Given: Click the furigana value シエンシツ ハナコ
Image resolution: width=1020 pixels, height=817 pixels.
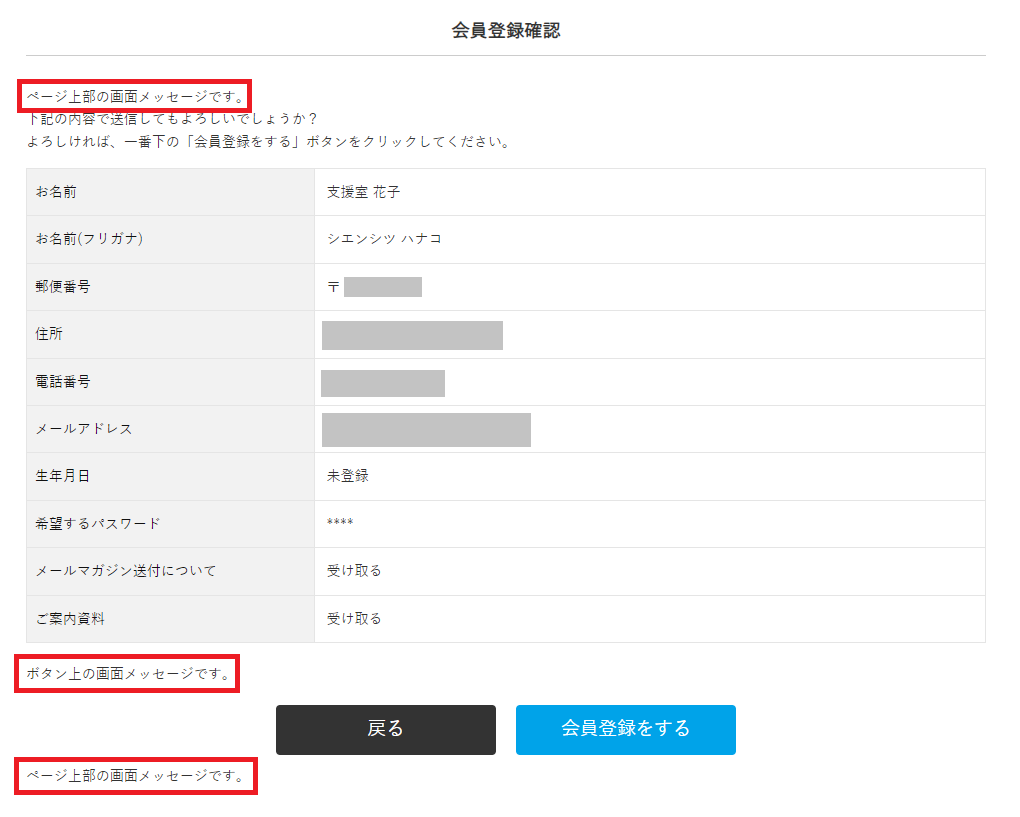Looking at the screenshot, I should point(384,239).
